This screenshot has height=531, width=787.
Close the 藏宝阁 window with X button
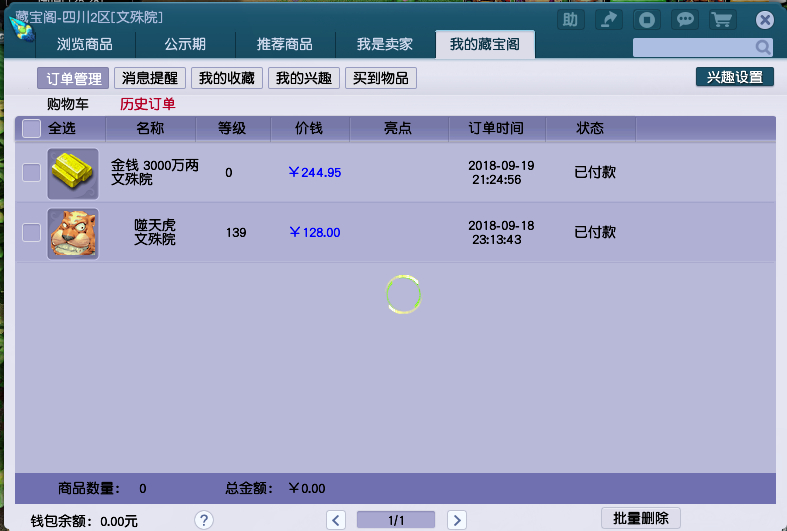(x=764, y=20)
